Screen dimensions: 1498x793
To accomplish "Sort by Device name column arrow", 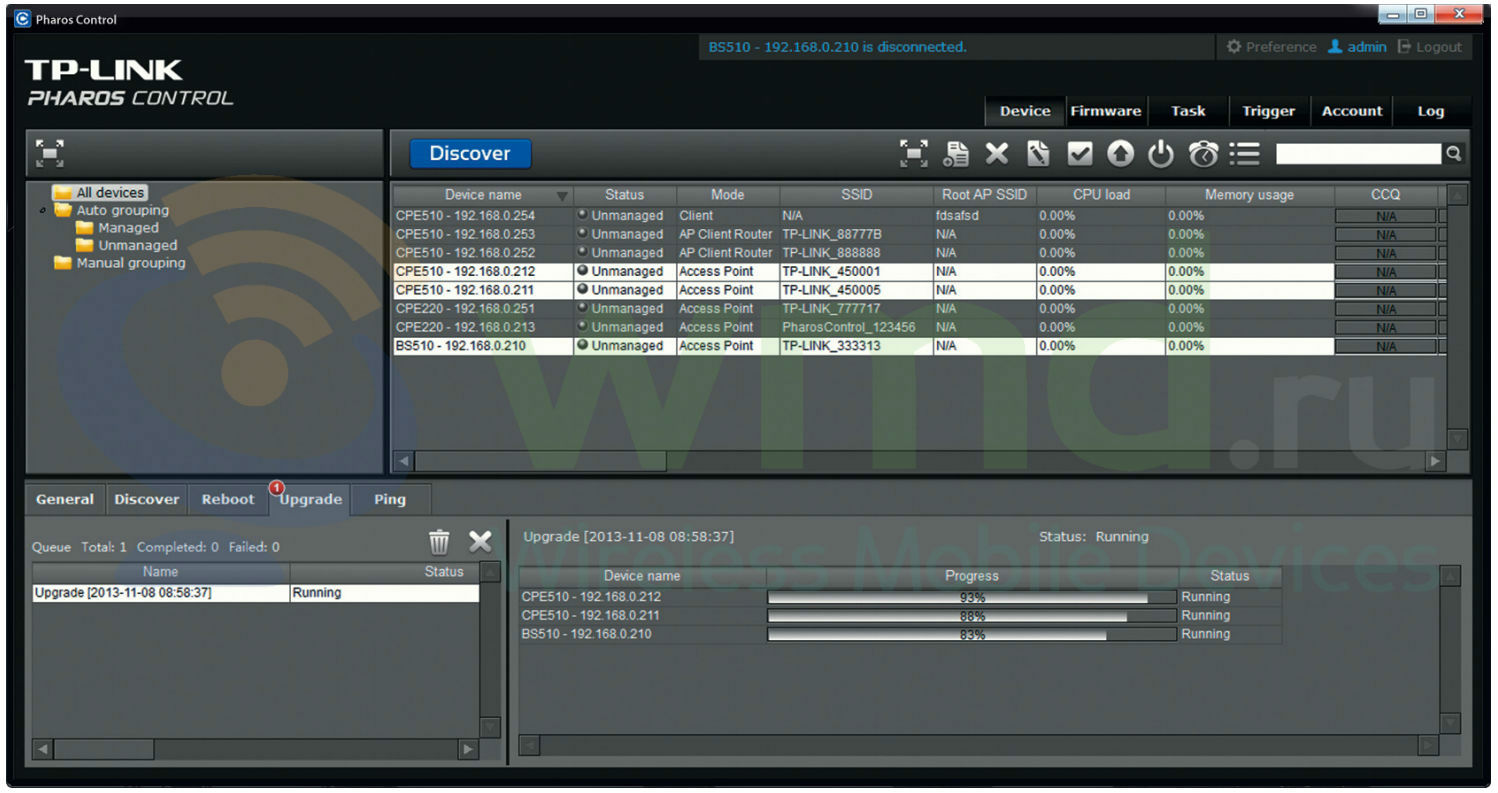I will (562, 196).
